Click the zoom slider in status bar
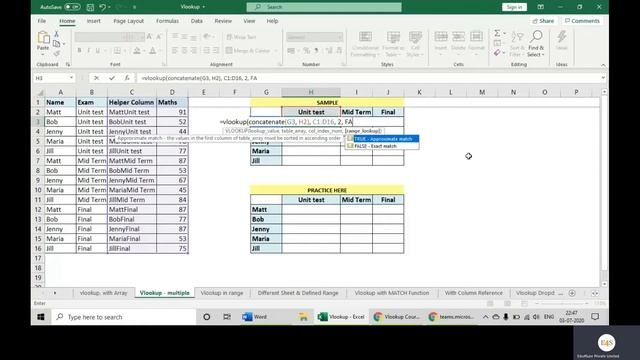Screen dimensions: 640x360 point(562,304)
